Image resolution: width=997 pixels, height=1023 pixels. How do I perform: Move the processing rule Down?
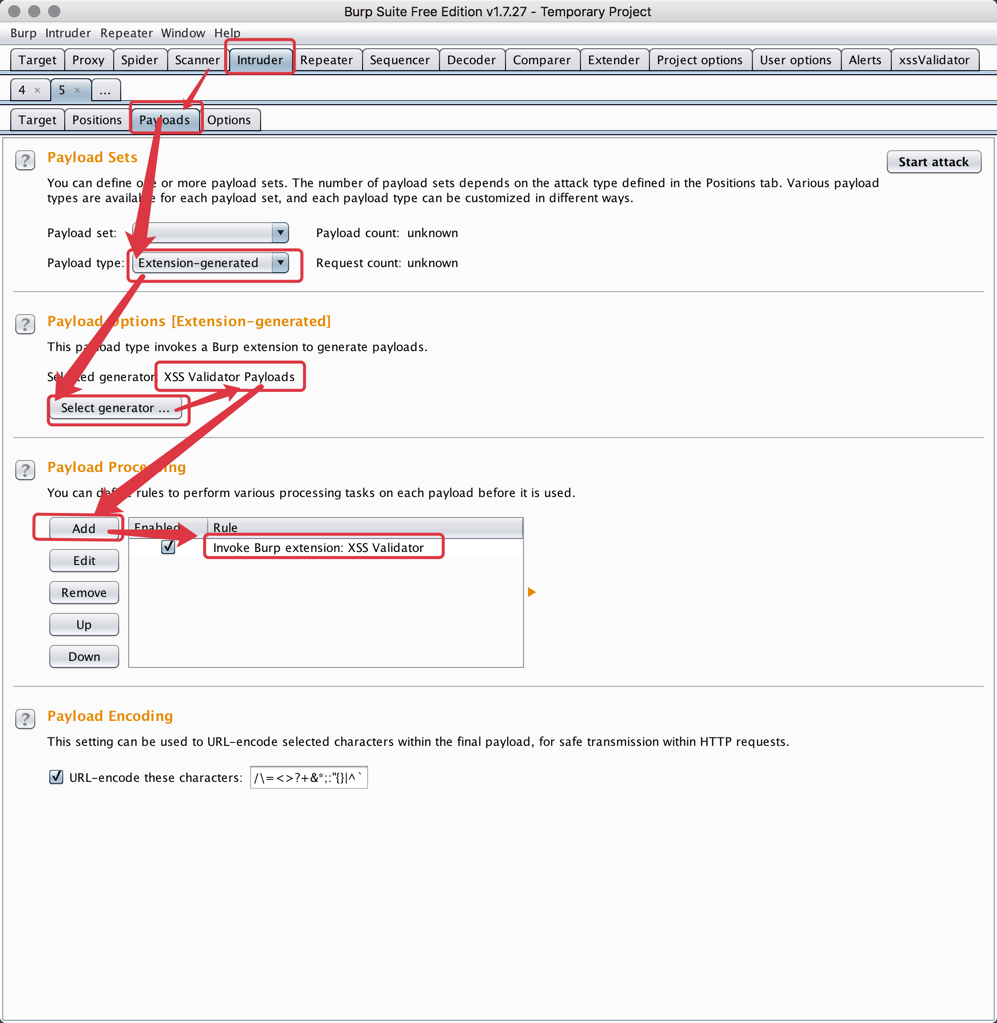pyautogui.click(x=84, y=656)
